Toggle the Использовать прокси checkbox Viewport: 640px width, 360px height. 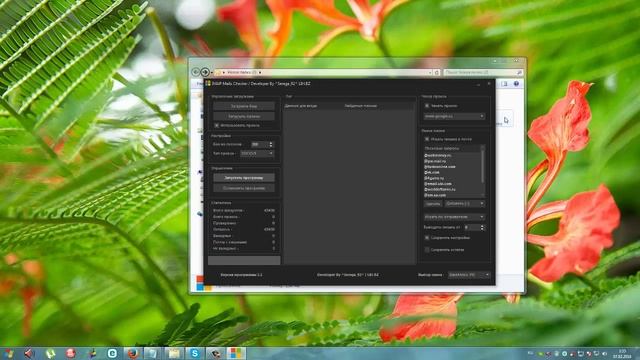[x=217, y=125]
